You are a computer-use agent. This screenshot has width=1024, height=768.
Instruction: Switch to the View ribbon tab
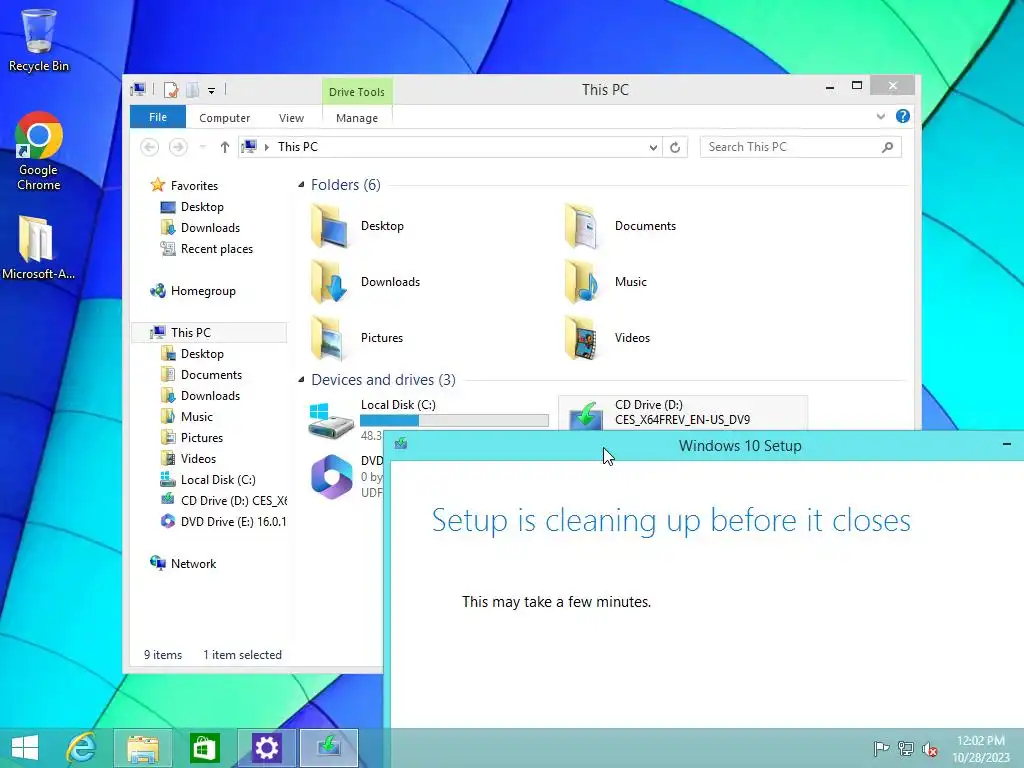pyautogui.click(x=291, y=118)
